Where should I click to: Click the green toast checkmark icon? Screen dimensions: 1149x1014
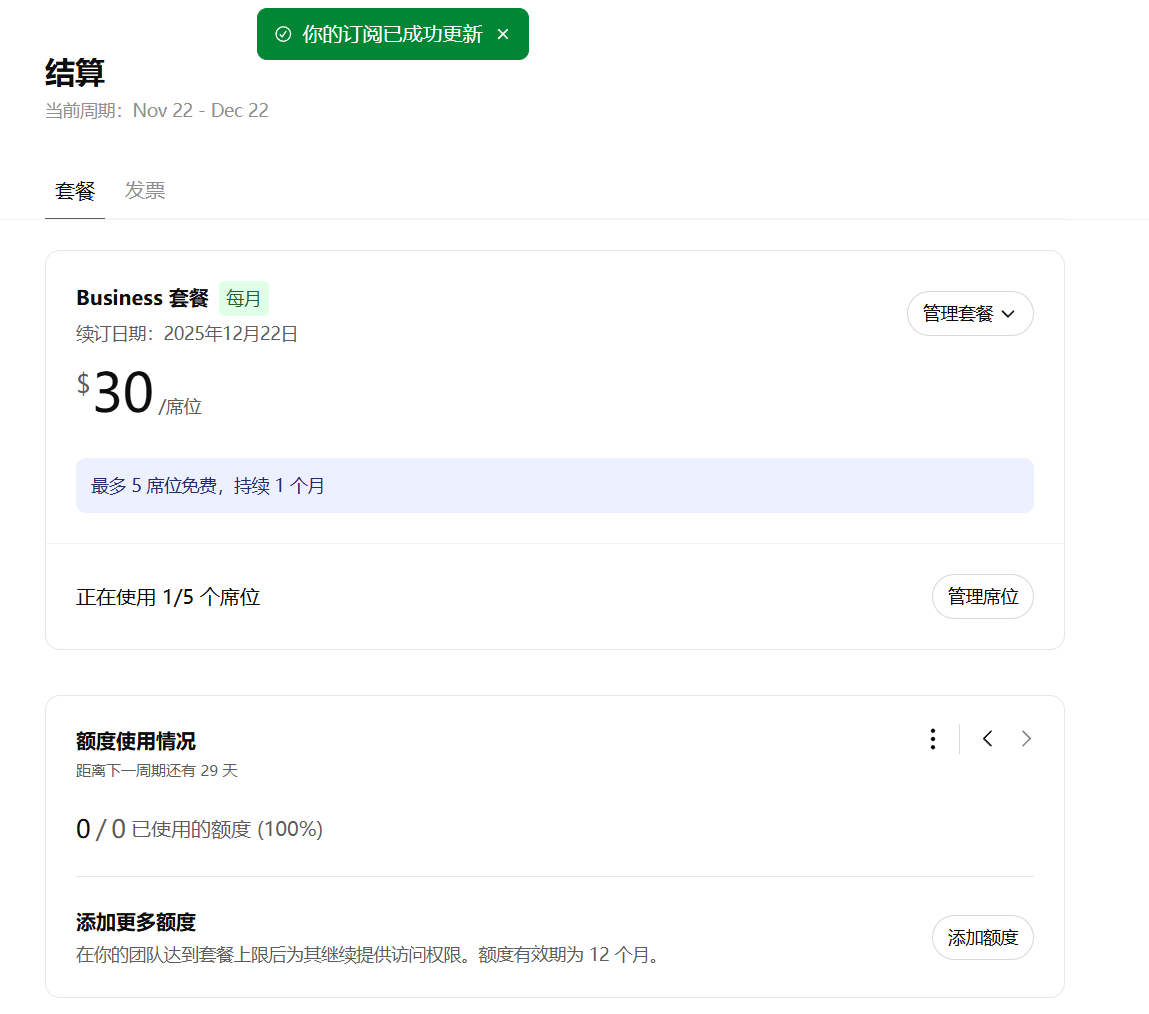coord(283,34)
